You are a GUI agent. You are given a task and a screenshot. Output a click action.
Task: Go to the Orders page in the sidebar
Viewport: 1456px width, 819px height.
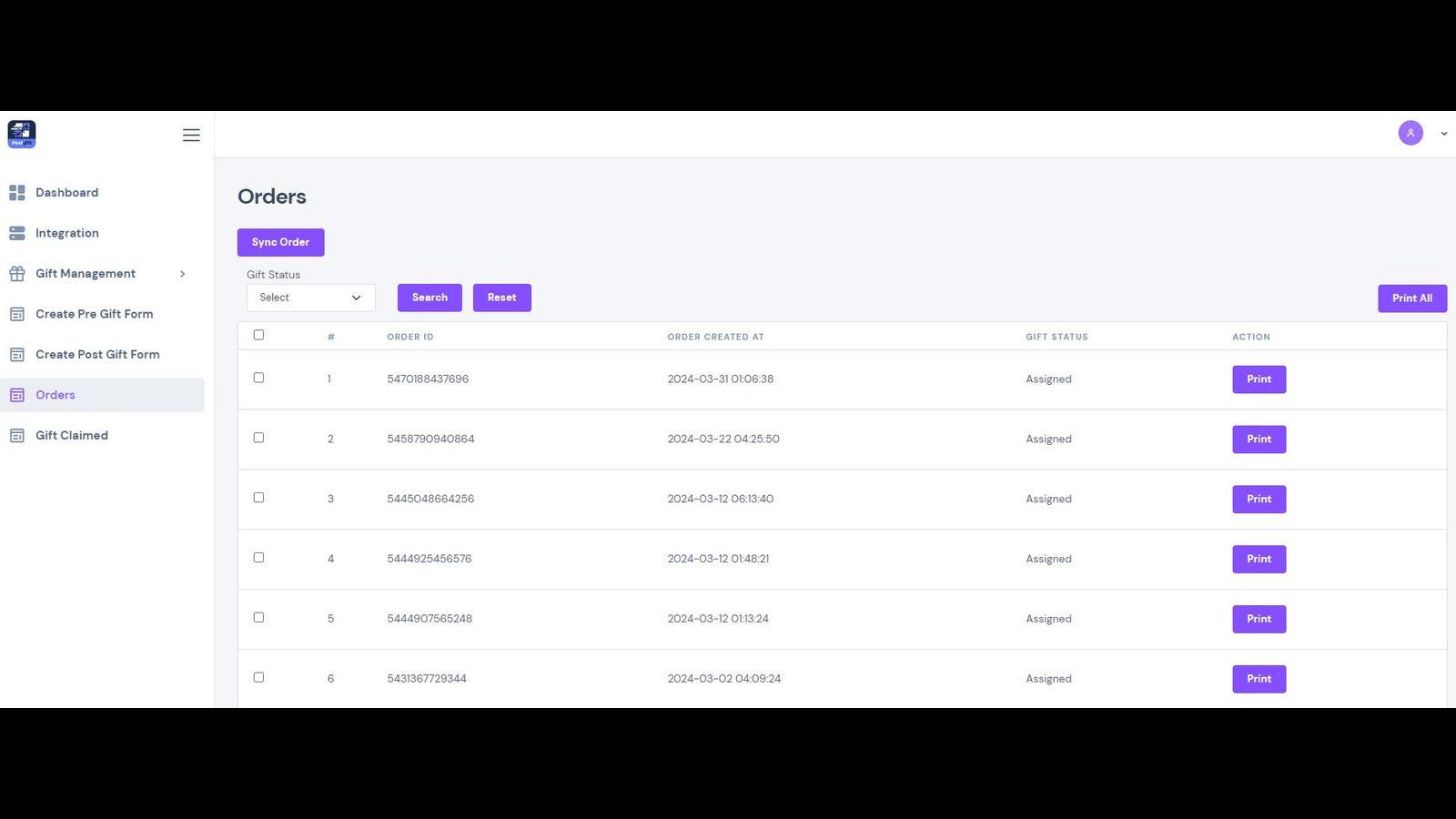pos(56,394)
